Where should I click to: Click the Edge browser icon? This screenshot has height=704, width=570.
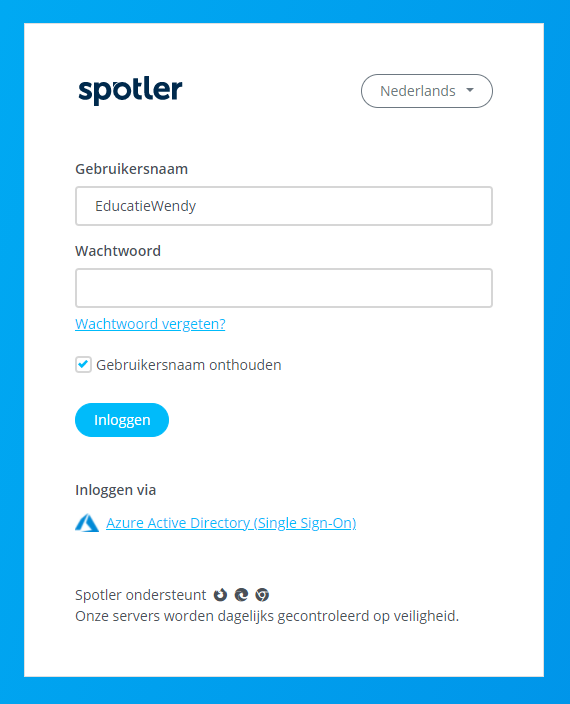click(x=241, y=595)
